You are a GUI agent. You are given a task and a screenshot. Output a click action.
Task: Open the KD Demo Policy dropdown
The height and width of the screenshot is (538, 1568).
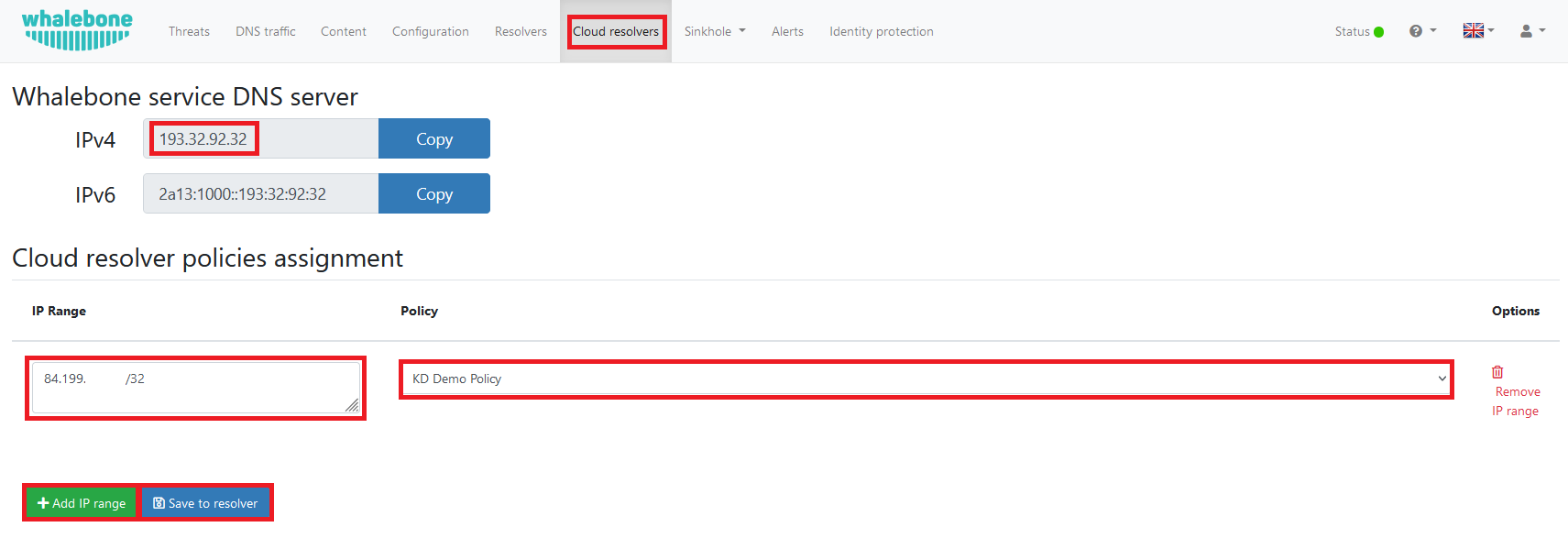tap(926, 379)
